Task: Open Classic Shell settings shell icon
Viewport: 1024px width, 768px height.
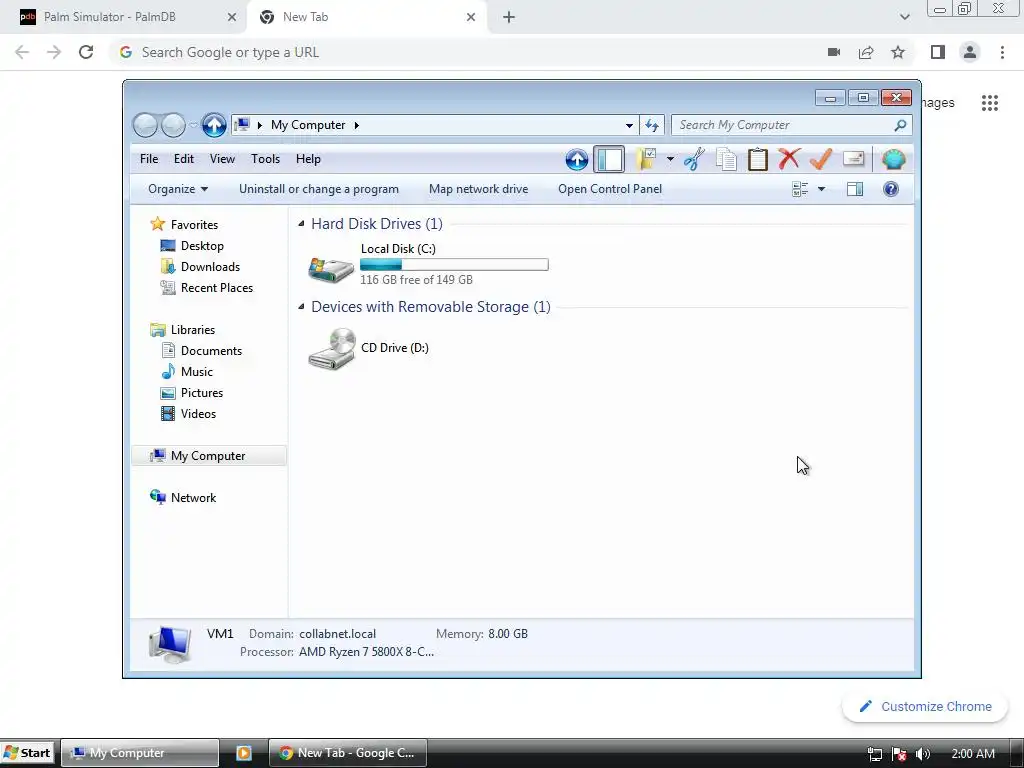Action: coord(893,159)
